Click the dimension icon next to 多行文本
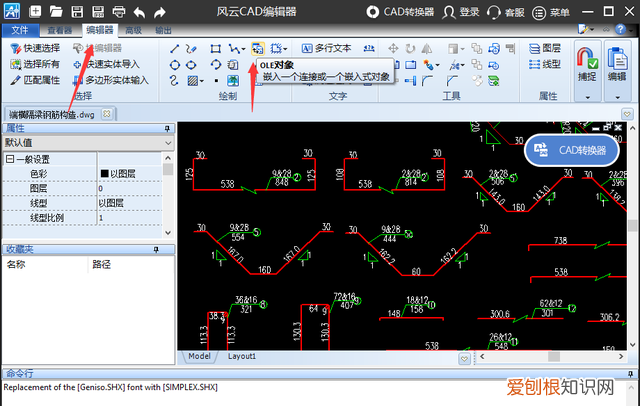 (x=369, y=49)
